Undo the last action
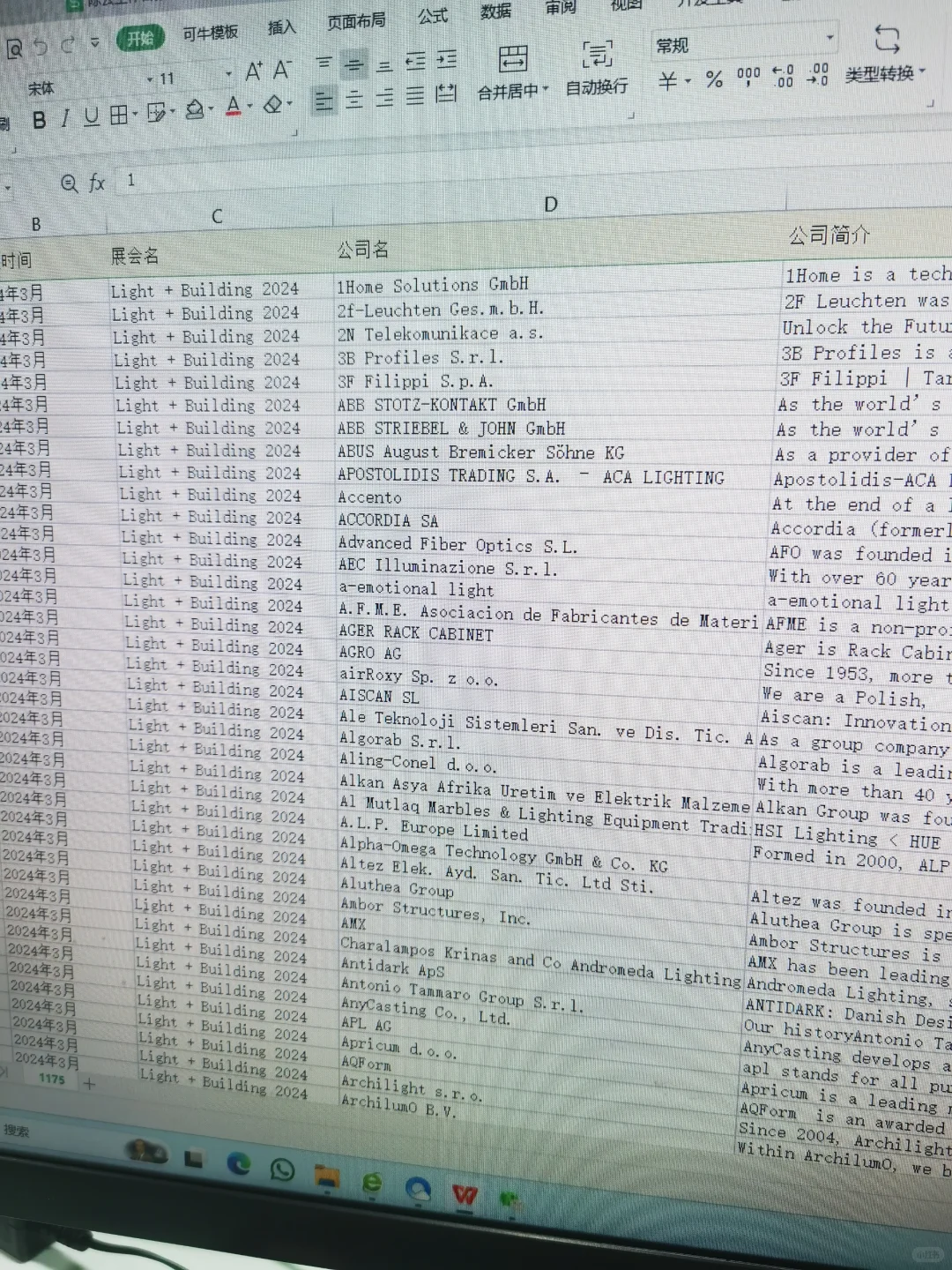Image resolution: width=952 pixels, height=1270 pixels. click(40, 47)
